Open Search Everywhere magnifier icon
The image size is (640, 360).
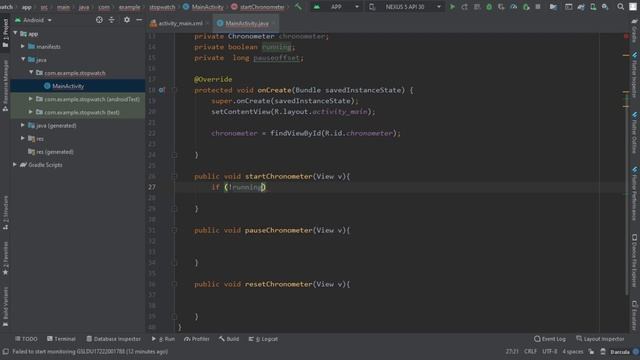[x=620, y=7]
